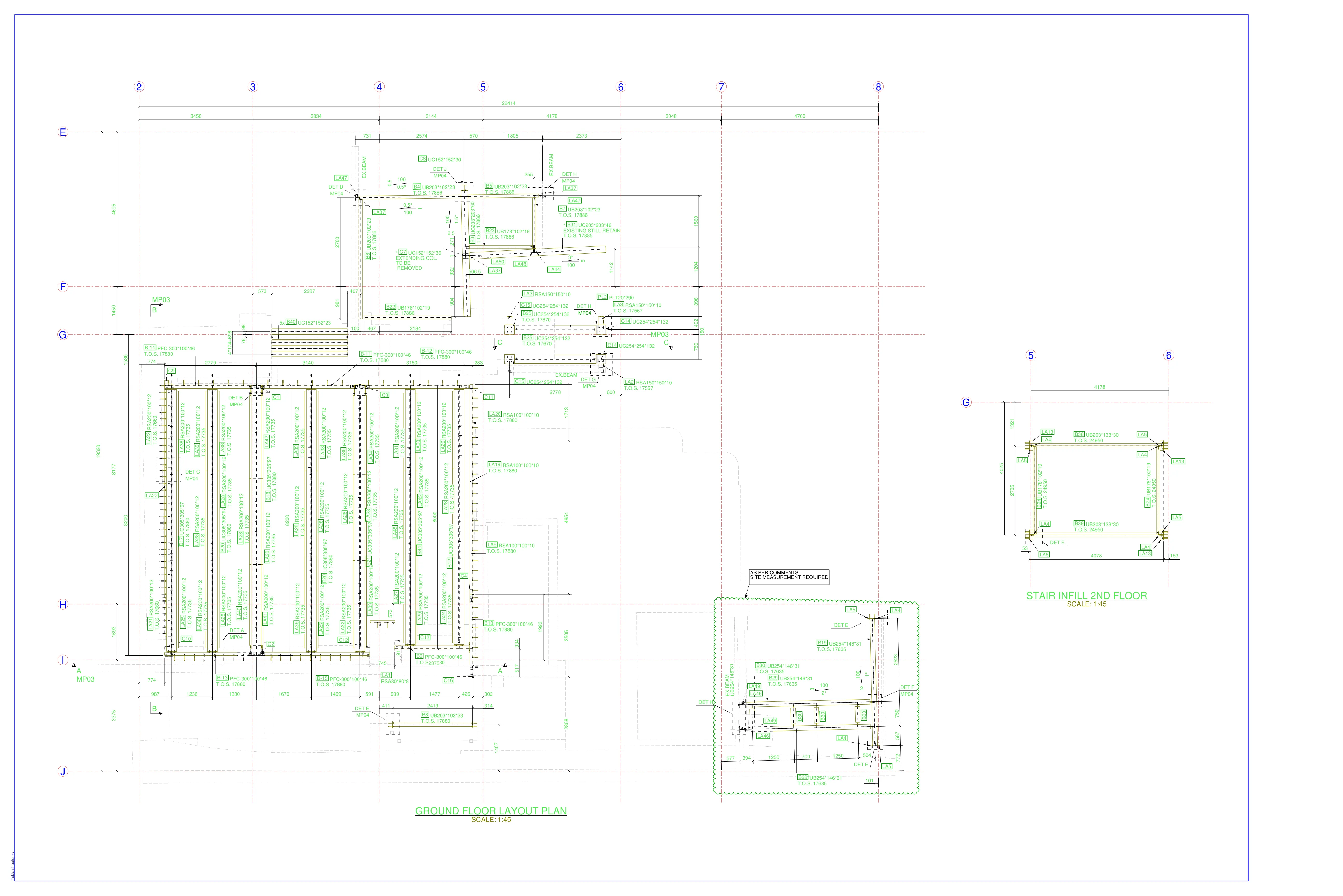Click the LA1 RSA80*80*8 mark
1343x896 pixels.
(394, 678)
